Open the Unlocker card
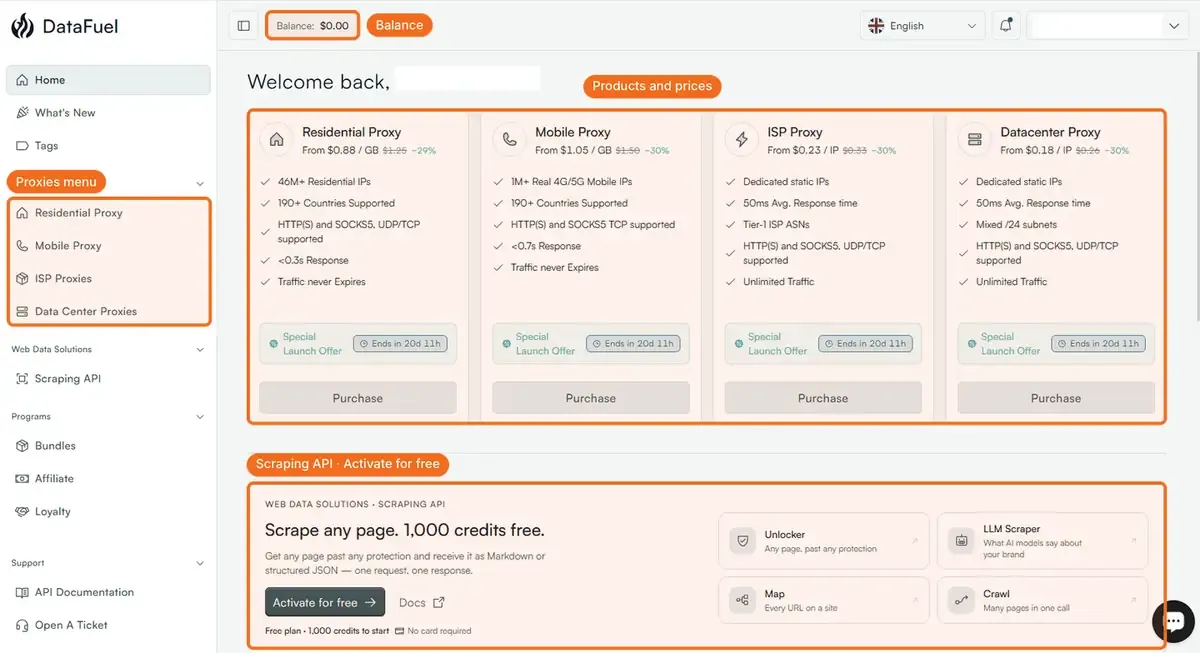Viewport: 1200px width, 653px height. (x=823, y=541)
